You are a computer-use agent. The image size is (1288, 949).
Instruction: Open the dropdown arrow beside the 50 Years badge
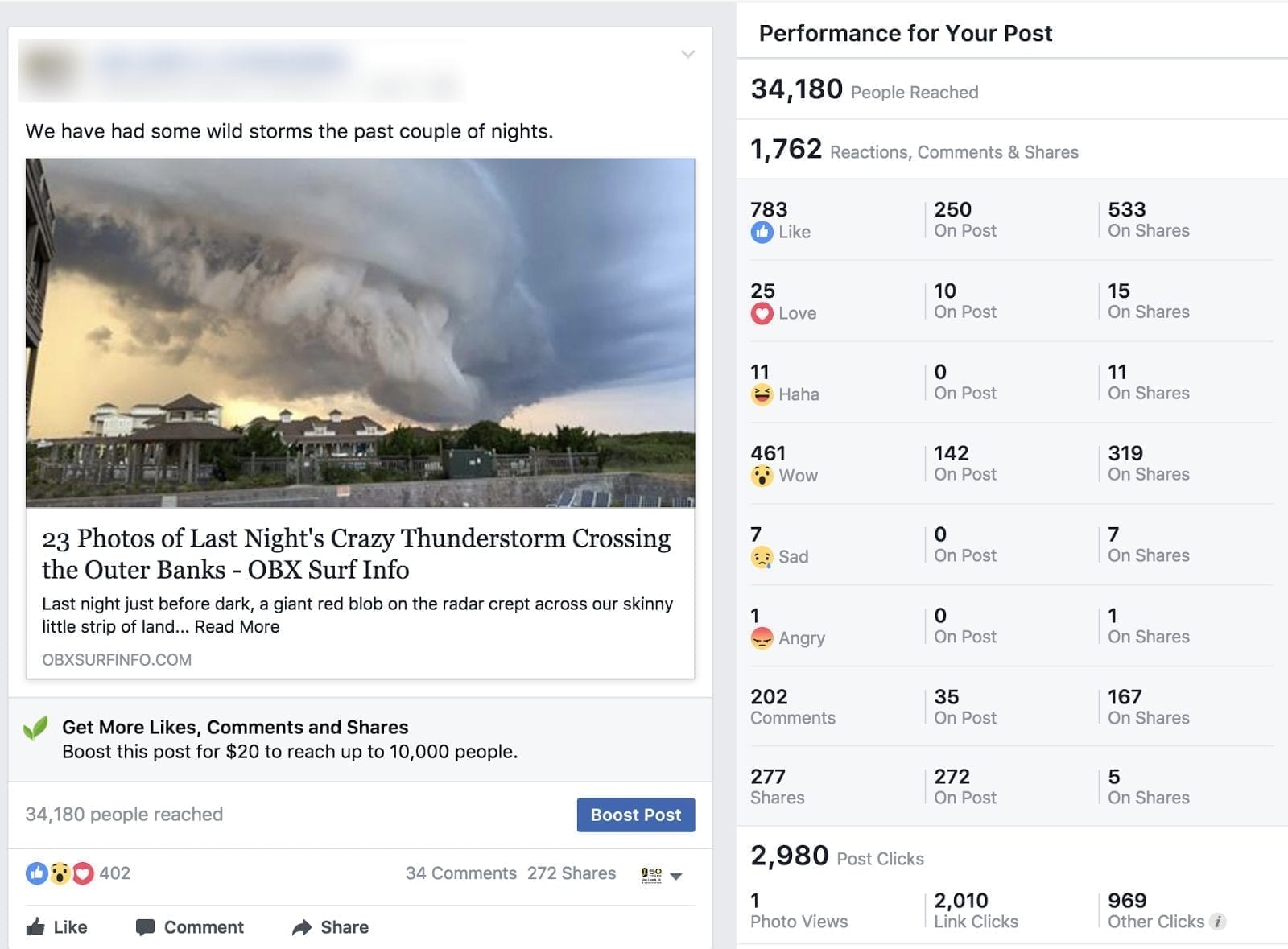tap(675, 876)
